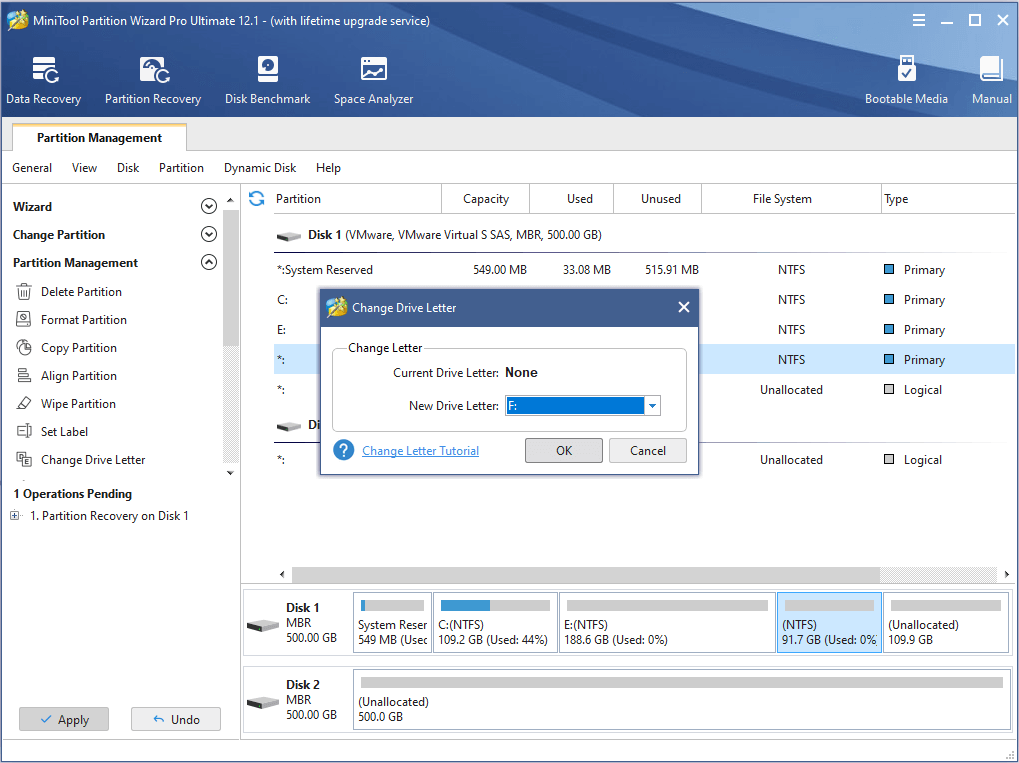The image size is (1019, 763).
Task: Select the 109.9 GB Unallocated block in disk map
Action: [x=946, y=623]
